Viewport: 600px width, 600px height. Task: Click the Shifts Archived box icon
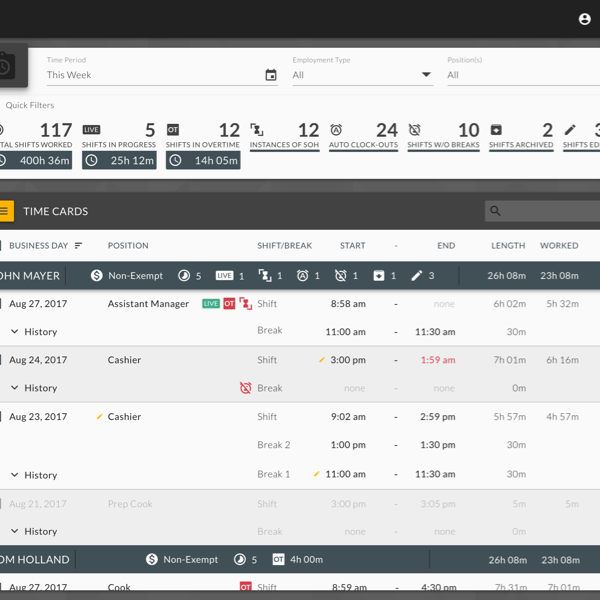pos(496,130)
